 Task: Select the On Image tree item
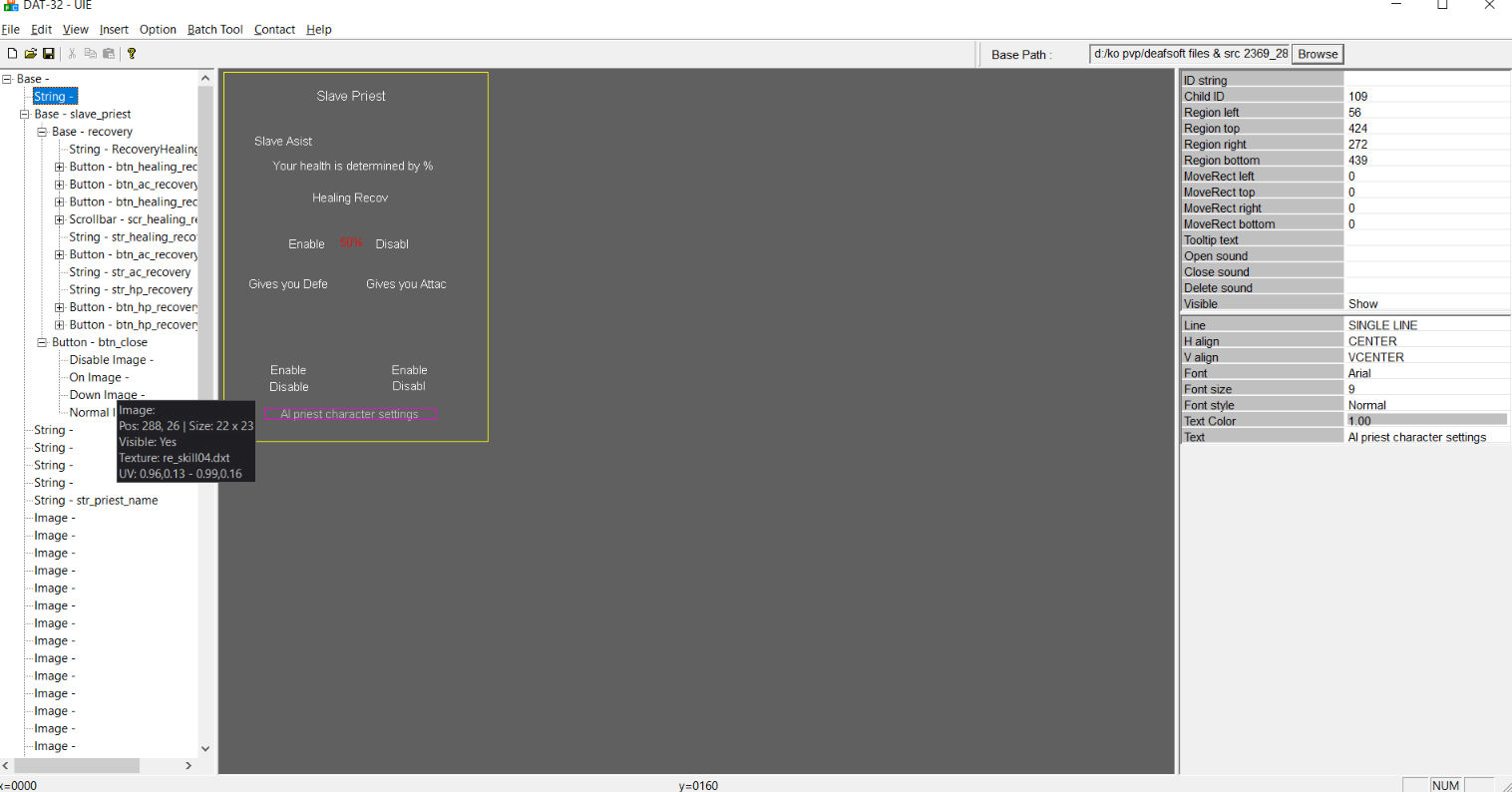[99, 377]
